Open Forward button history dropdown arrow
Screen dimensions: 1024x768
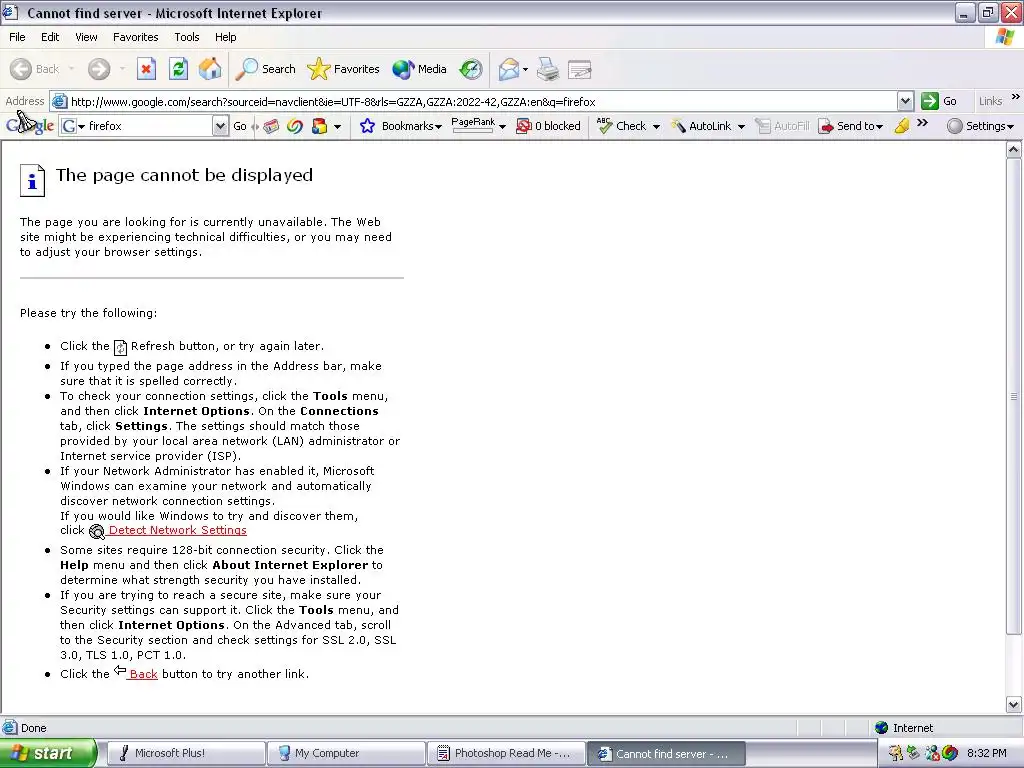click(x=122, y=69)
